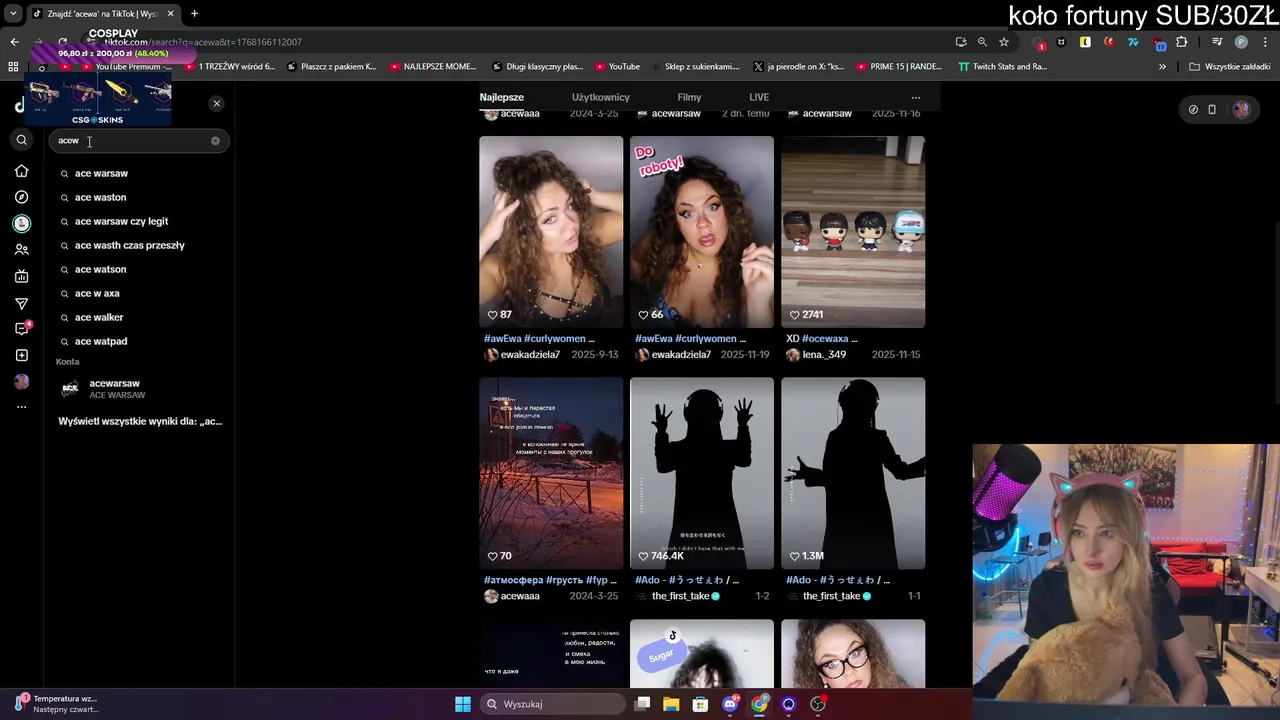
Task: Open the Sugar sticker video thumbnail
Action: (x=702, y=653)
